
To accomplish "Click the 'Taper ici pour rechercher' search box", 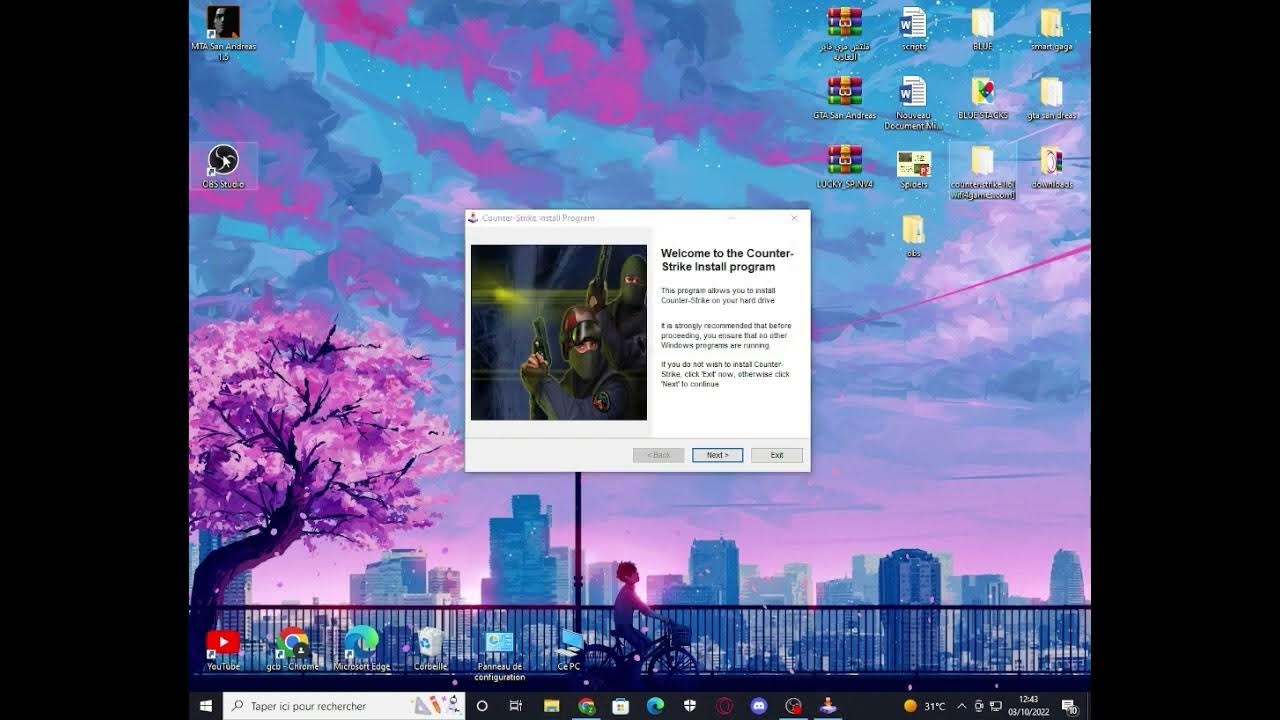I will pyautogui.click(x=344, y=706).
